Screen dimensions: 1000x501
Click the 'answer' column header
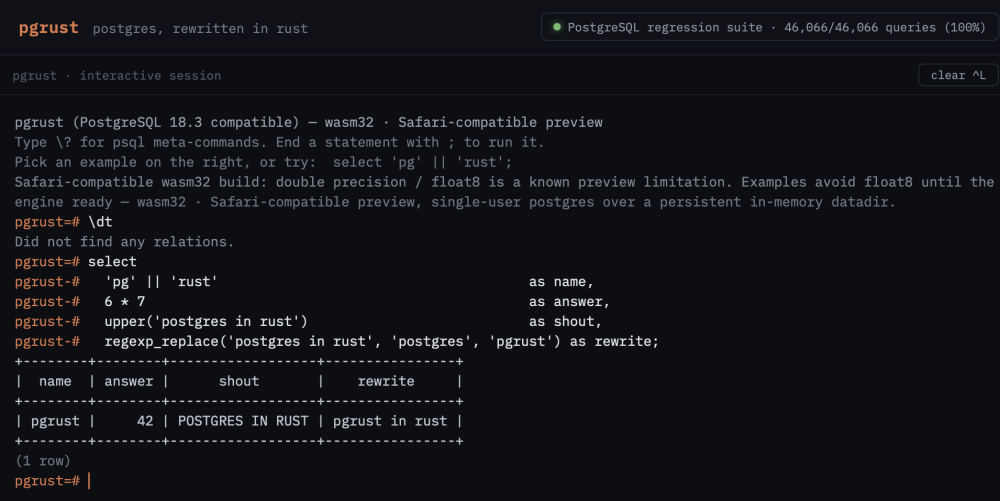[x=129, y=381]
